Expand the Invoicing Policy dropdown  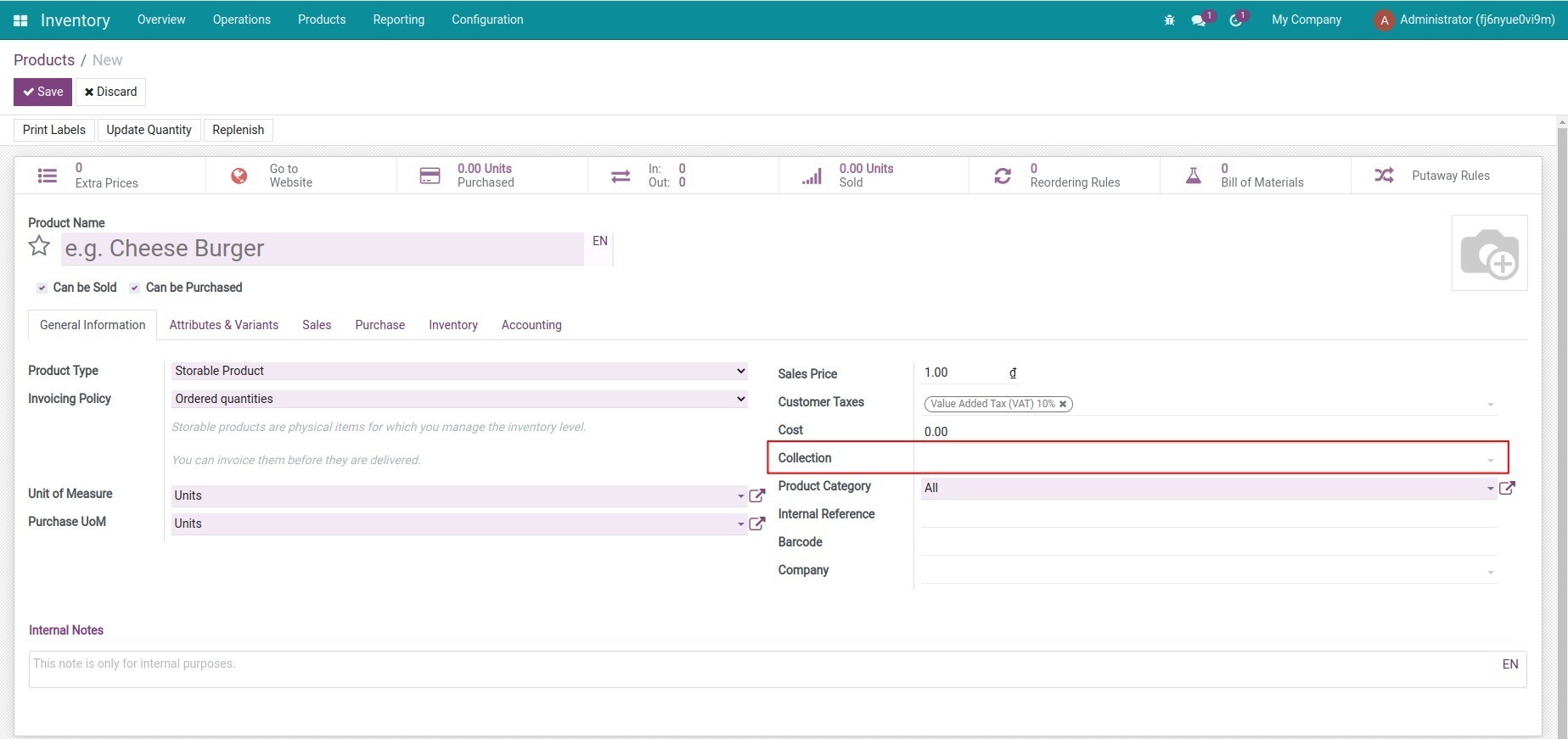(x=458, y=399)
